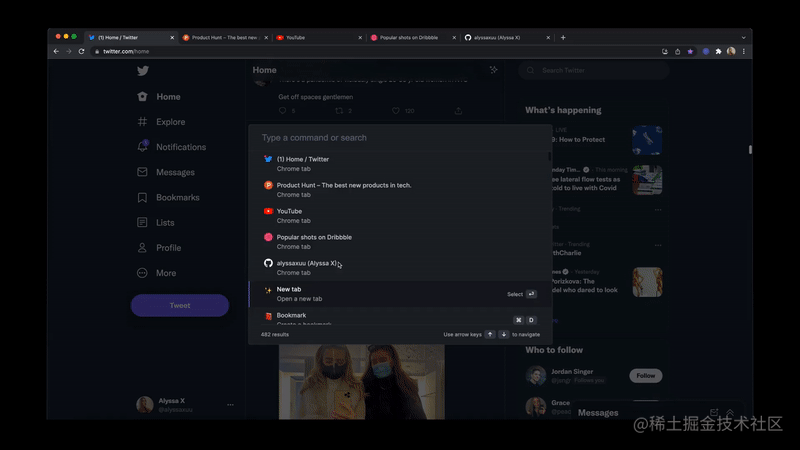Switch to the YouTube browser tab
Viewport: 800px width, 450px height.
pos(317,38)
